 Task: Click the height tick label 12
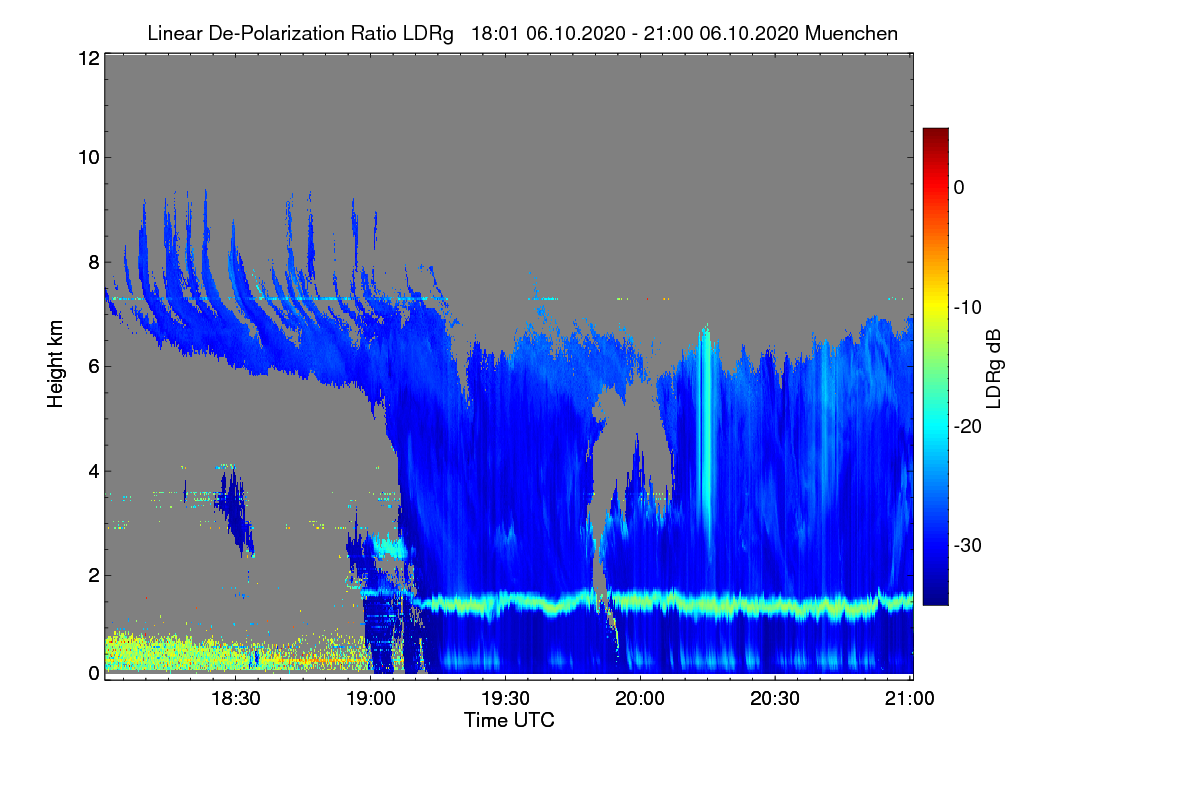pyautogui.click(x=87, y=58)
